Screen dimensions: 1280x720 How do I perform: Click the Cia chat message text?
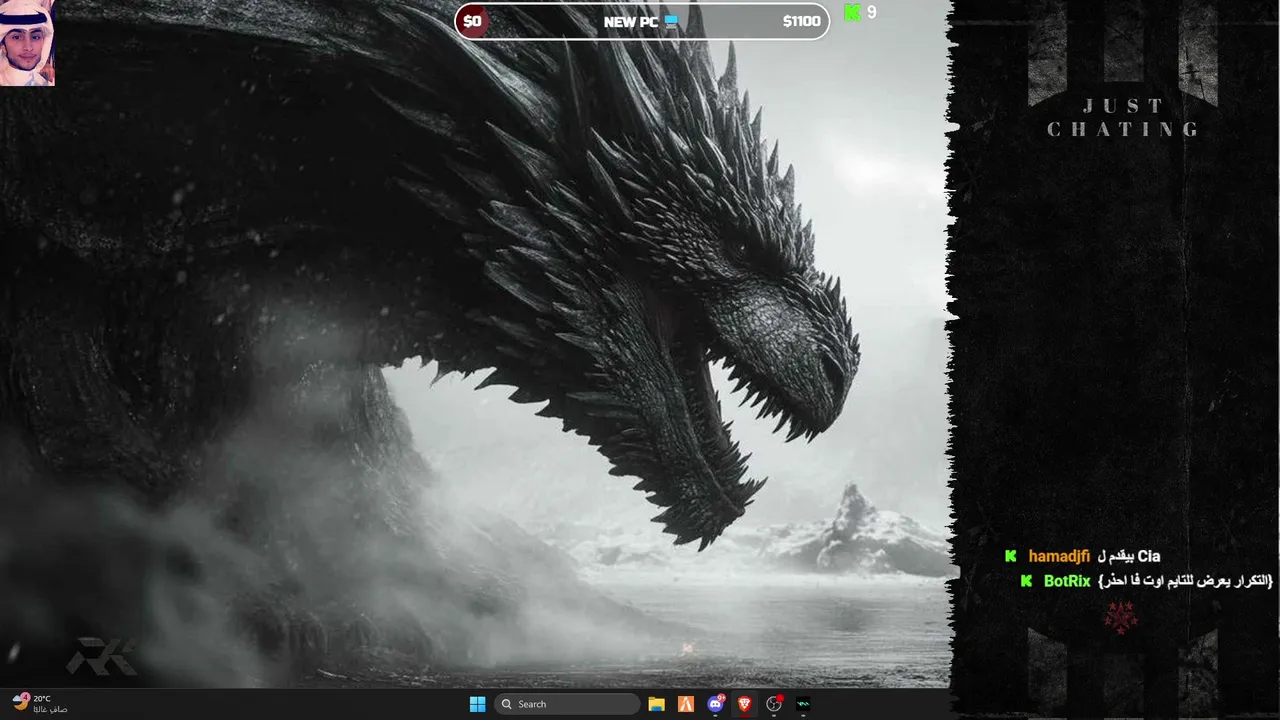[x=1129, y=556]
